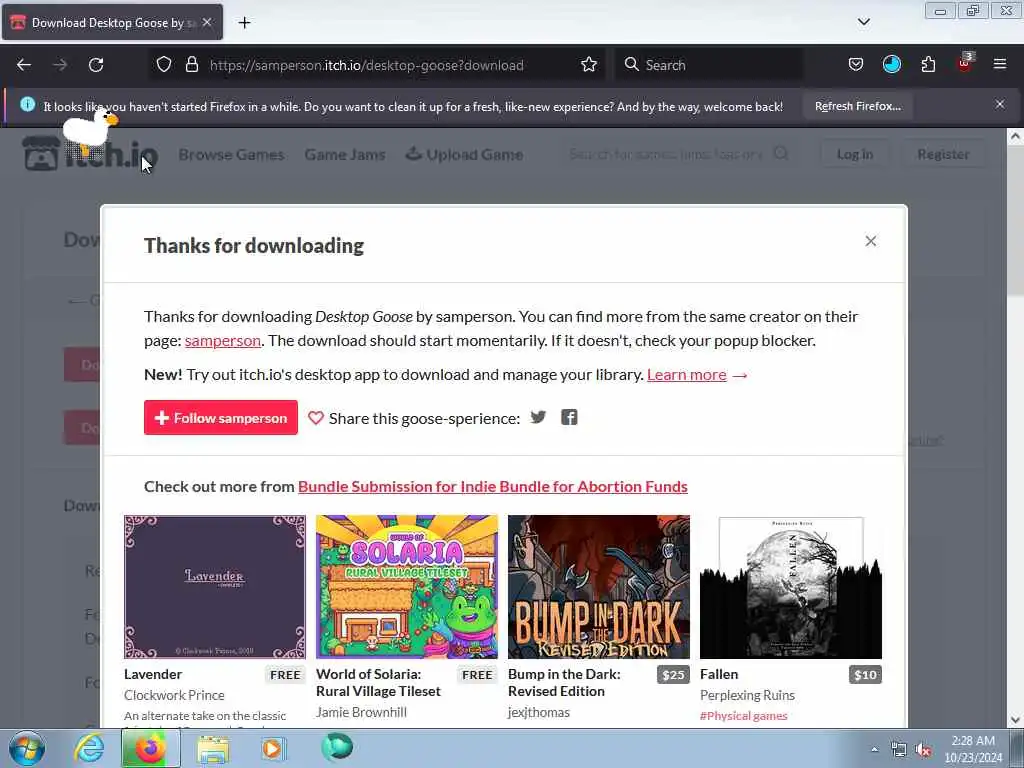Open the Save to Pocket icon
The image size is (1024, 768).
tap(856, 65)
